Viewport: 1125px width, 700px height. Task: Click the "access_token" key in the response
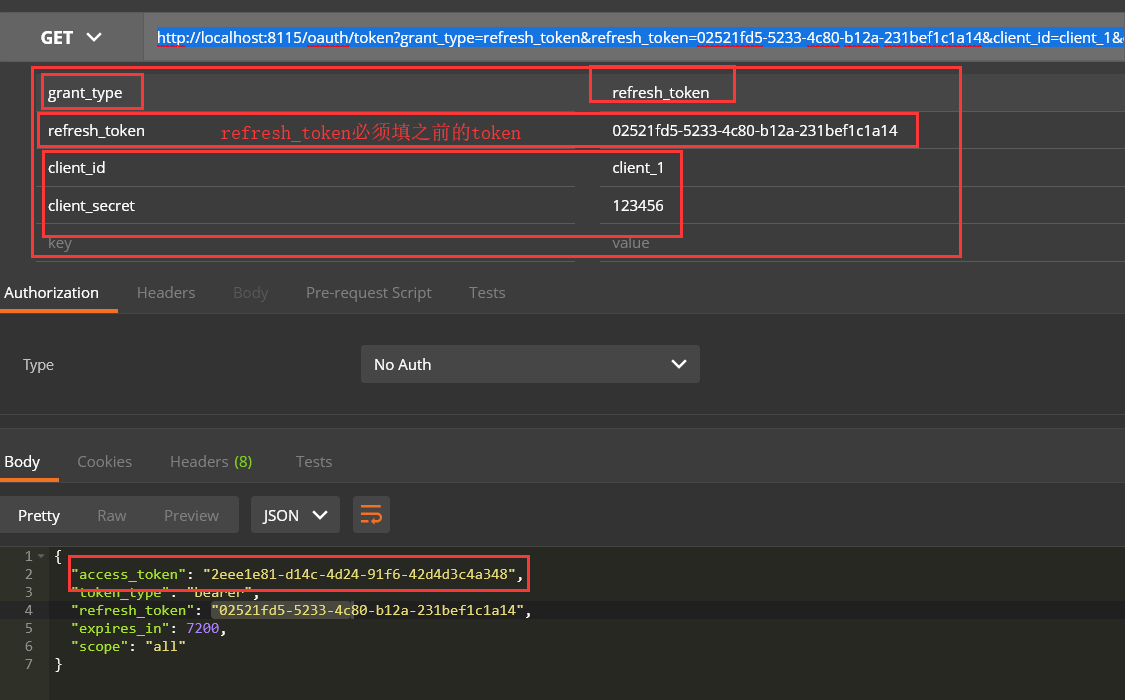128,574
